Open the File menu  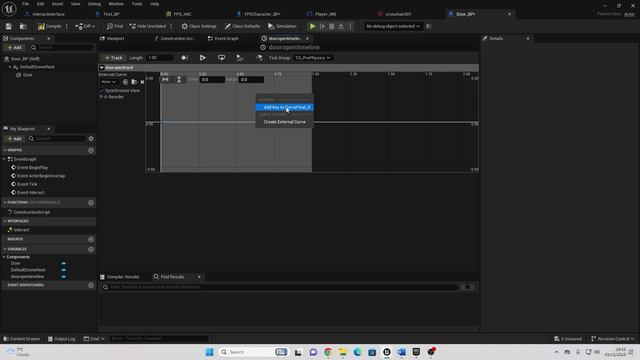pos(25,4)
